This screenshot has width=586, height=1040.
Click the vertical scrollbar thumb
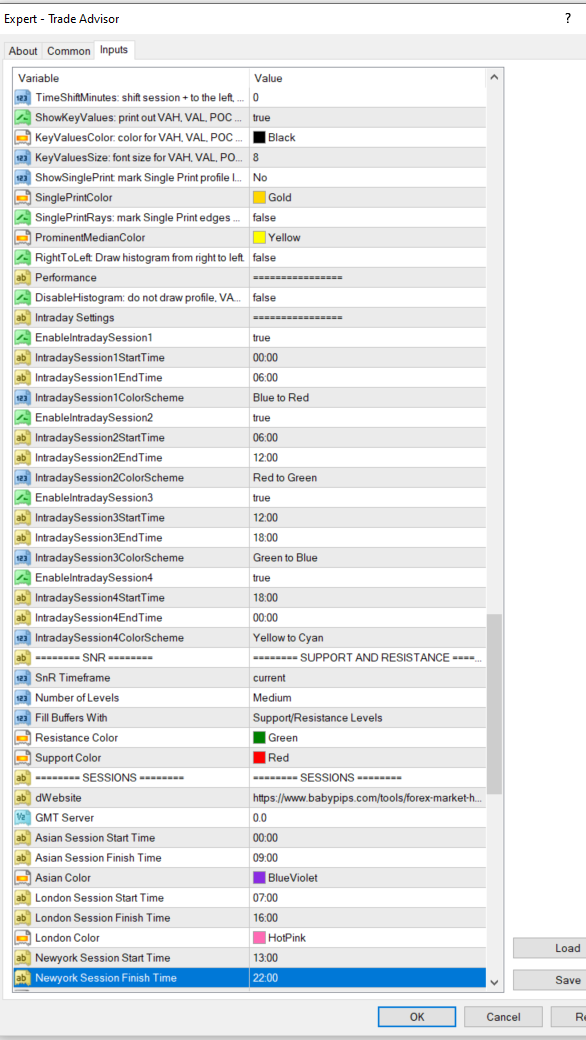(x=495, y=703)
